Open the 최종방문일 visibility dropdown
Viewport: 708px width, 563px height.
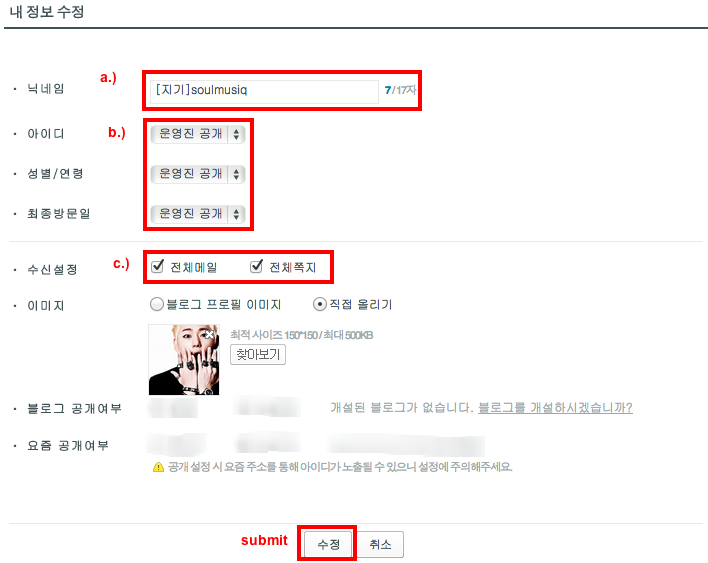pos(198,214)
